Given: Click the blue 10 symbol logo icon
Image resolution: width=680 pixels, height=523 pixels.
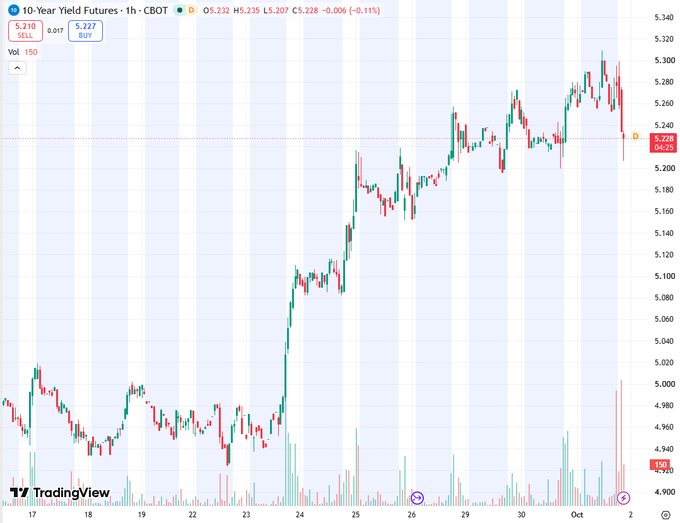Looking at the screenshot, I should [x=13, y=10].
